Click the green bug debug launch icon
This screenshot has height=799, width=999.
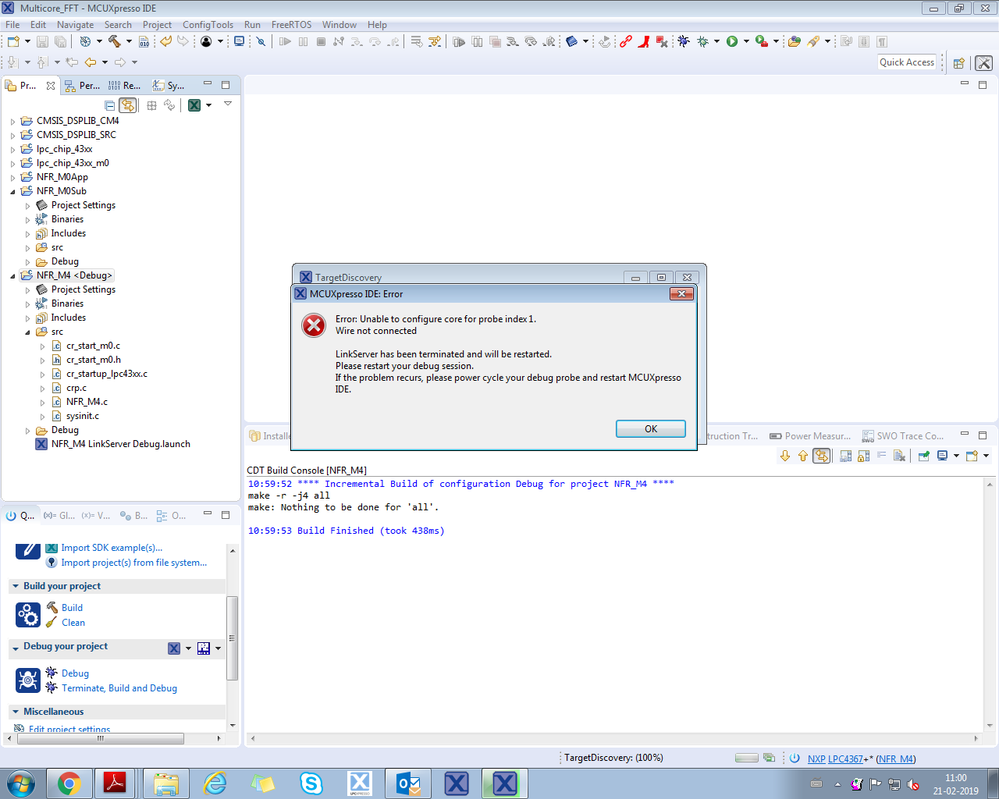point(703,41)
